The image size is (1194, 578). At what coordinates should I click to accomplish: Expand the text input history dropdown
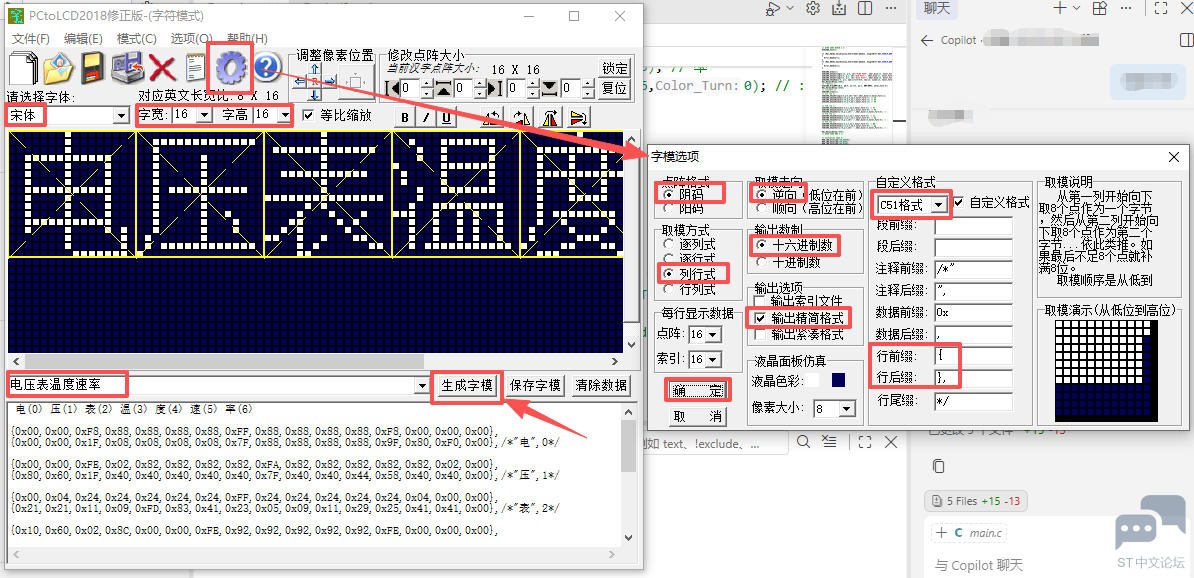point(423,386)
